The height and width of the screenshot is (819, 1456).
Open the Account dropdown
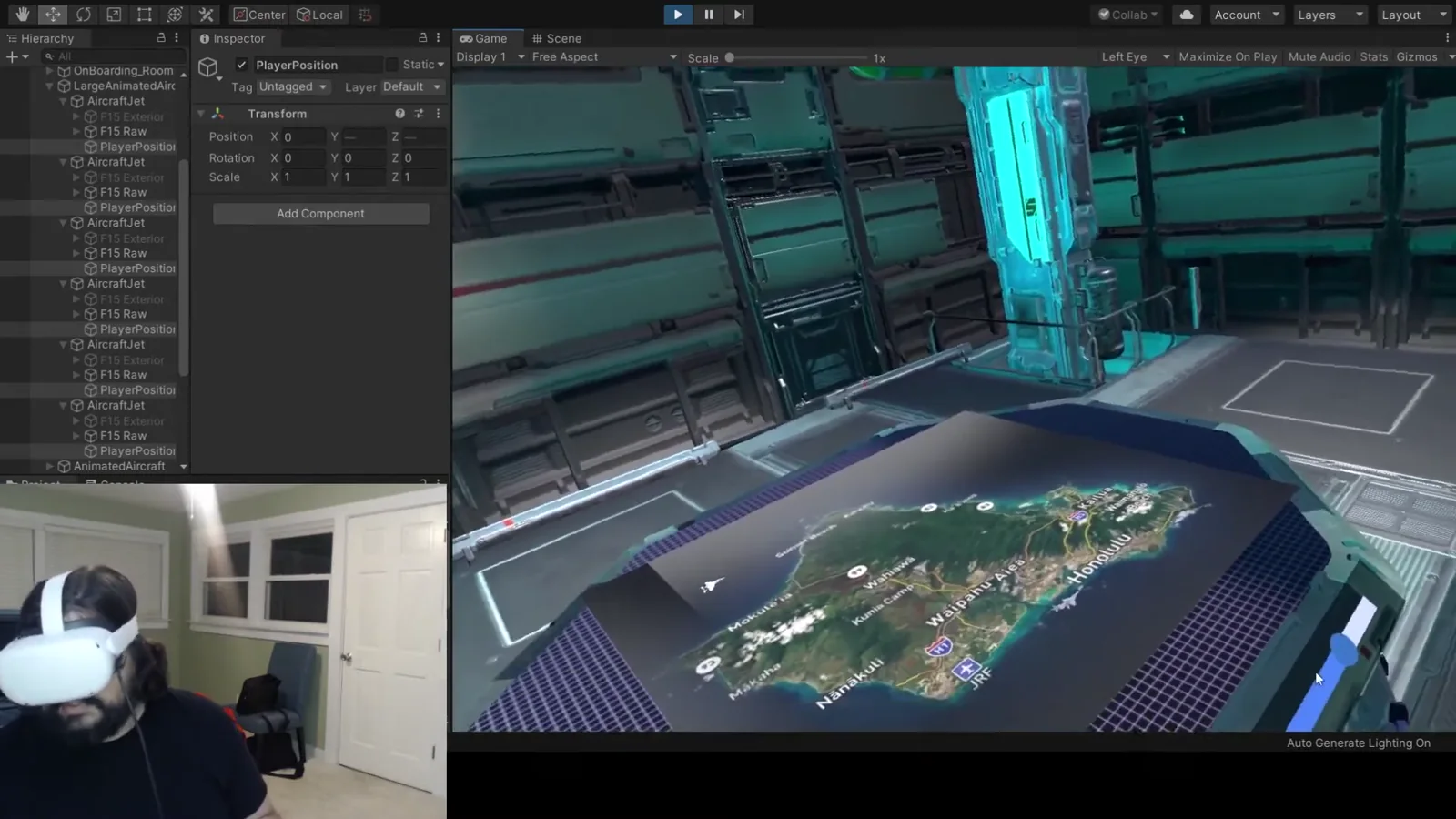(1246, 15)
